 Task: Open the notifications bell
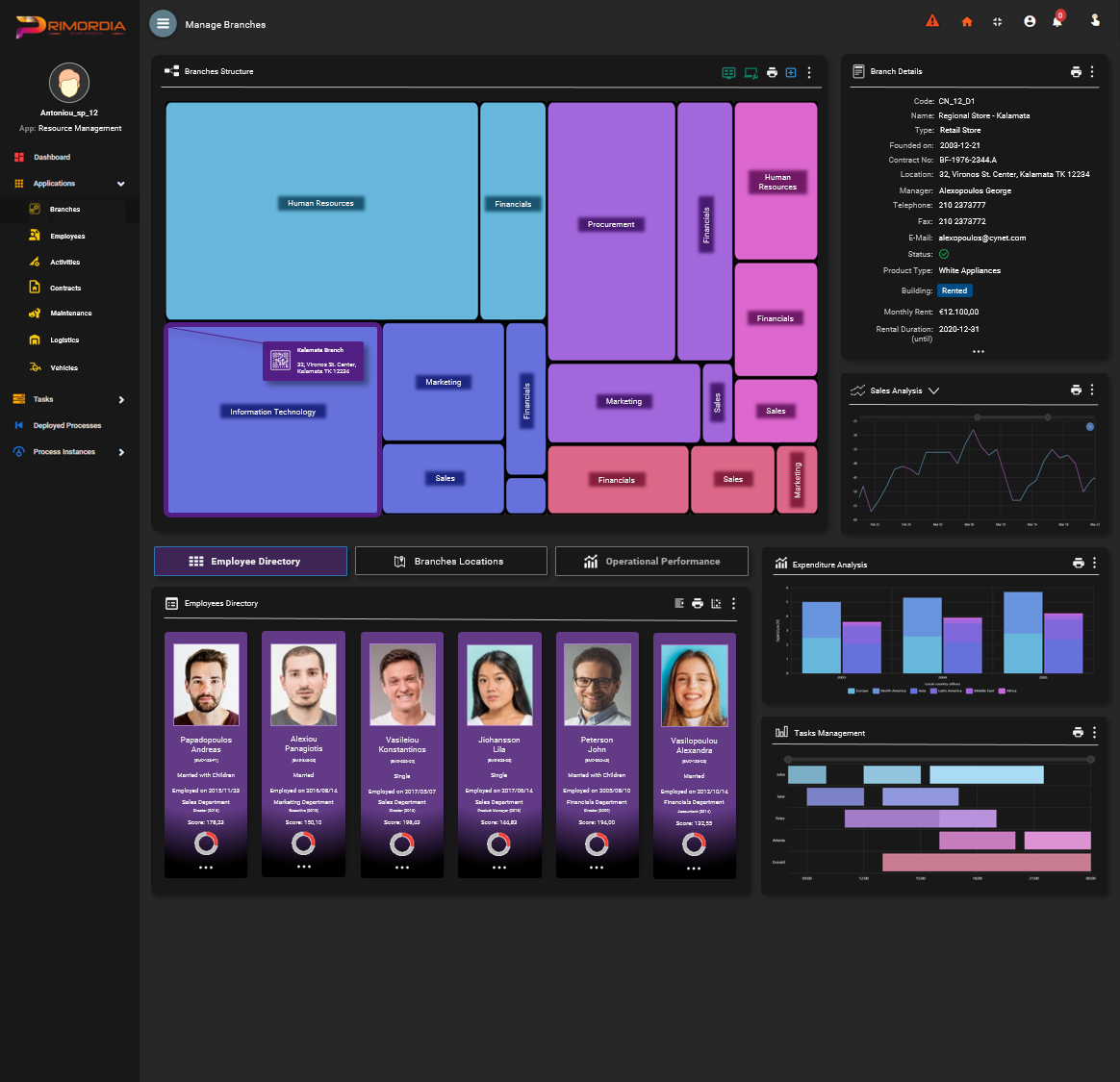(1056, 21)
